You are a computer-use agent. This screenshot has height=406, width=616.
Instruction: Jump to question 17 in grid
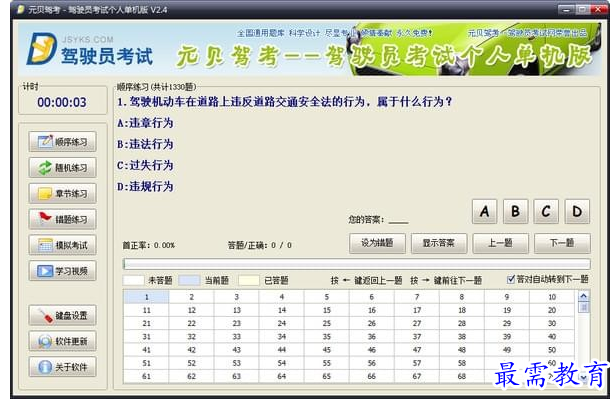pos(417,310)
